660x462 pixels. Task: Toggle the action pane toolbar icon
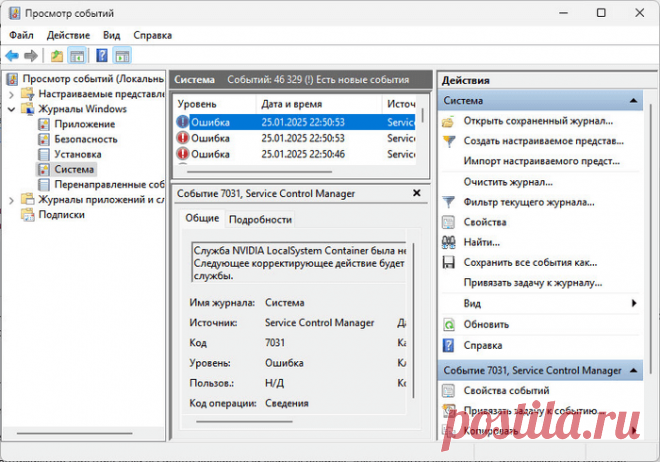(x=122, y=56)
